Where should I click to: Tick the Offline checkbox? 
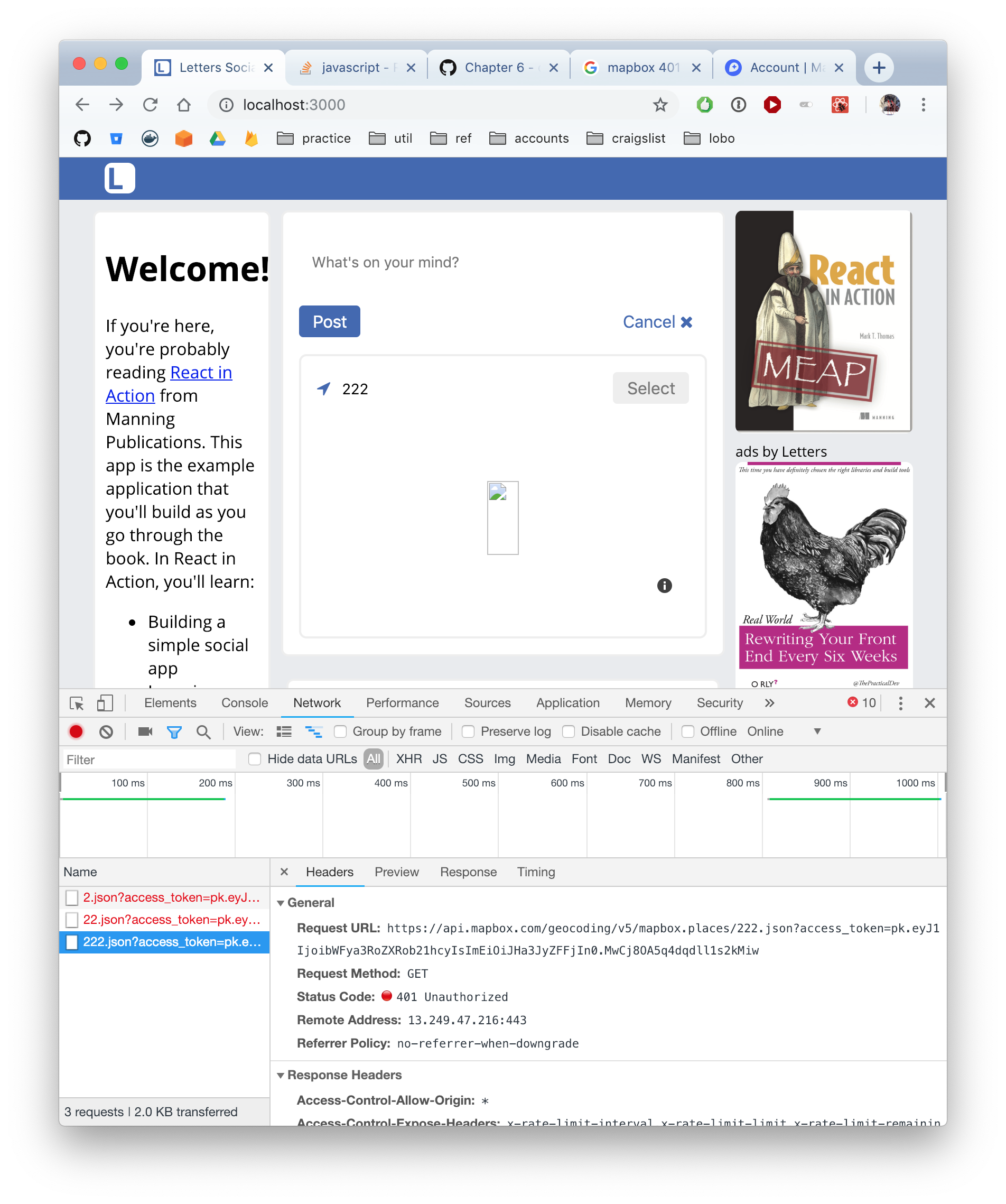(x=688, y=731)
